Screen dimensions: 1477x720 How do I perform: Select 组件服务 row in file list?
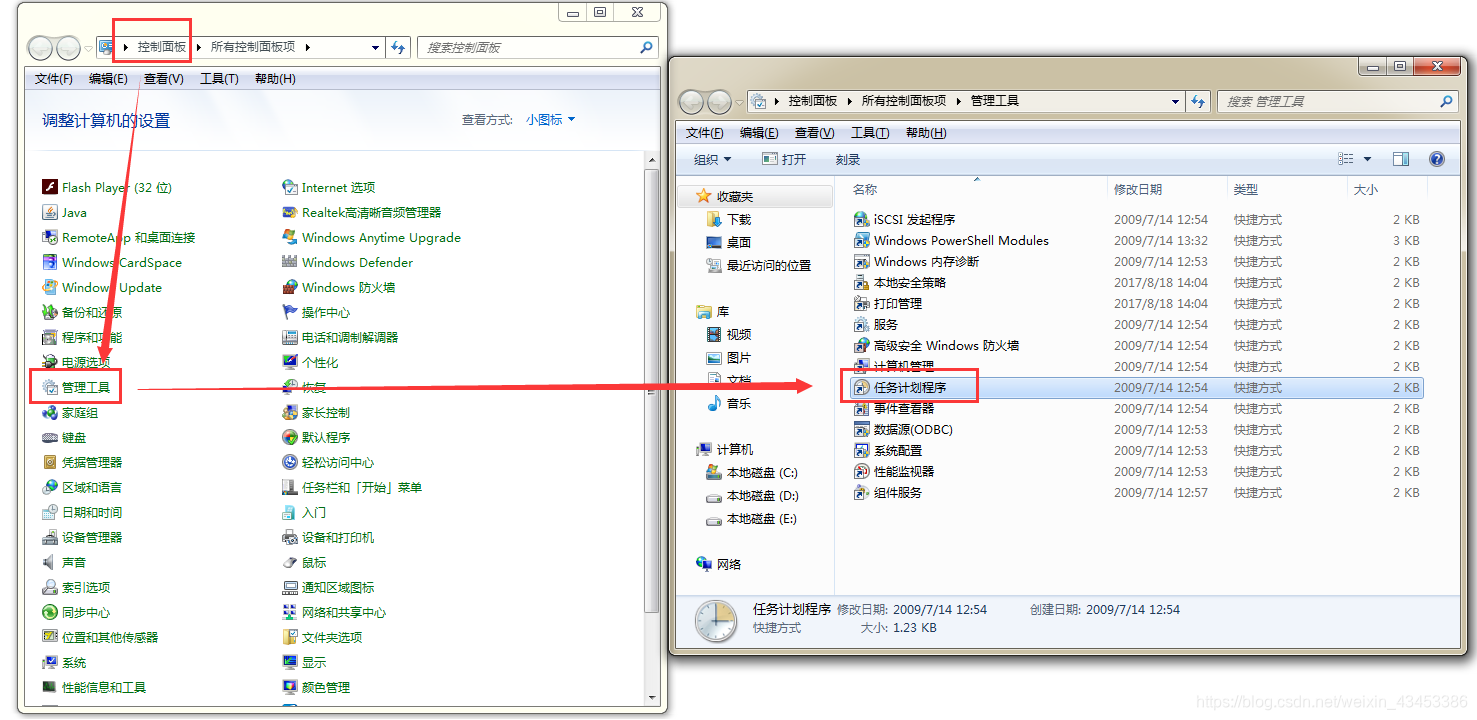coord(1135,492)
